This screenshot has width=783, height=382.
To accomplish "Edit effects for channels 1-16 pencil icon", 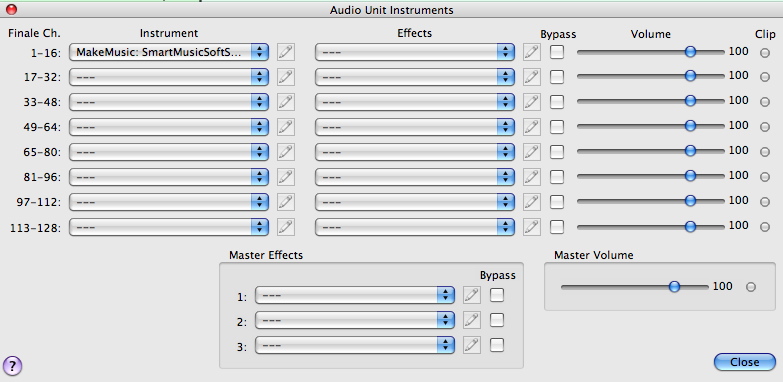I will [x=532, y=52].
